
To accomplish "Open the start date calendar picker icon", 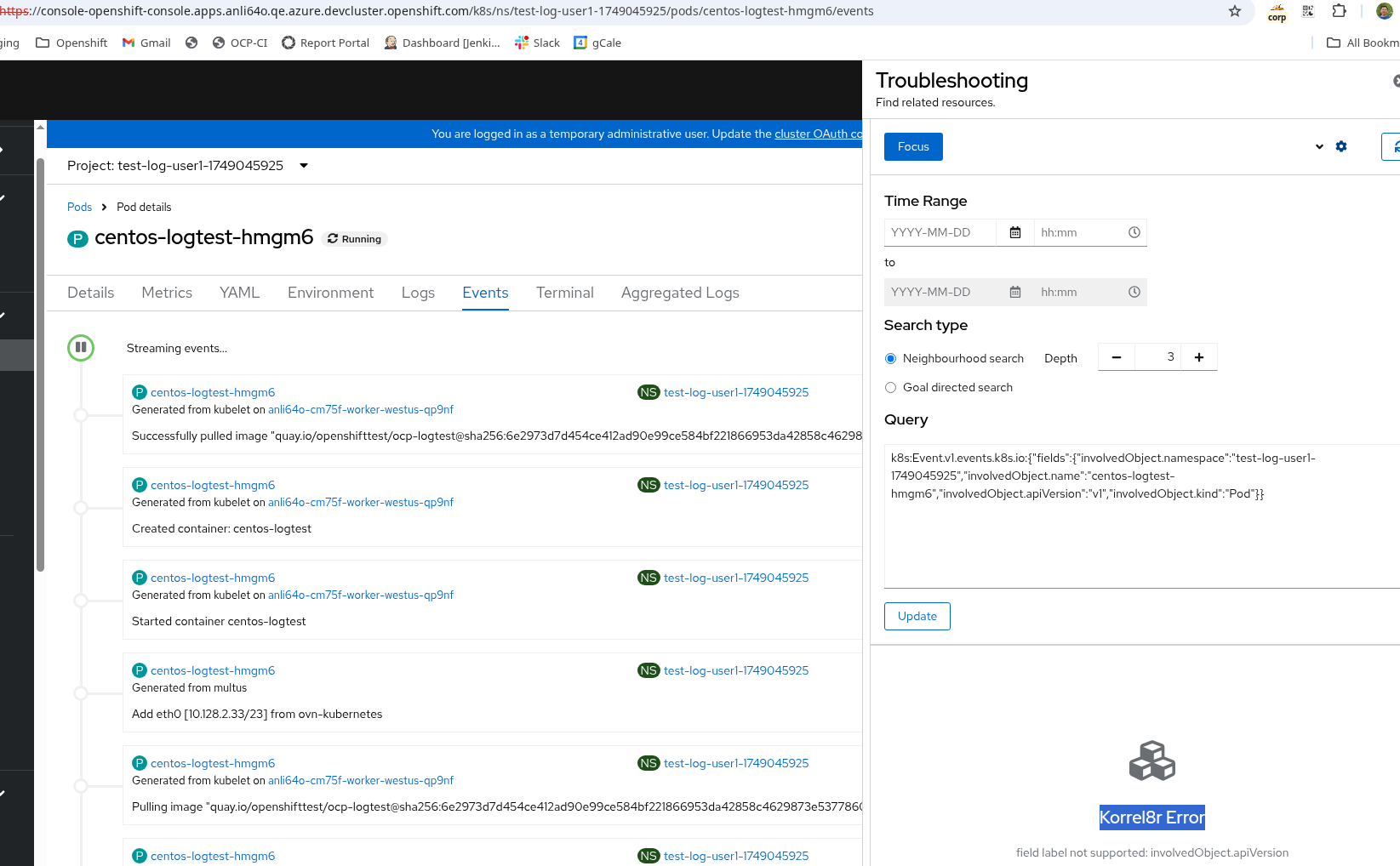I will 1015,232.
